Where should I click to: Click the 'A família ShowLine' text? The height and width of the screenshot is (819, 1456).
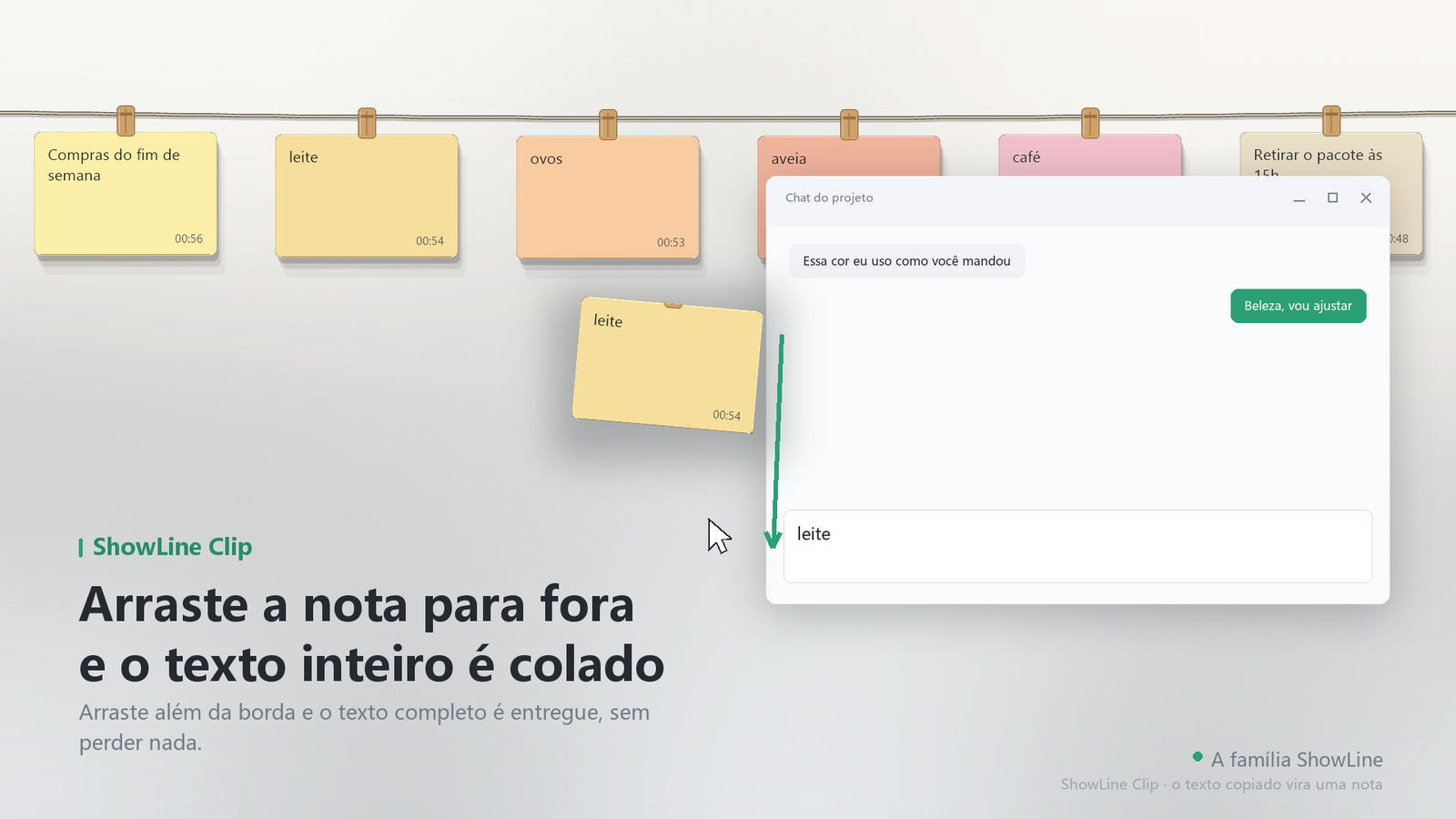click(1297, 759)
